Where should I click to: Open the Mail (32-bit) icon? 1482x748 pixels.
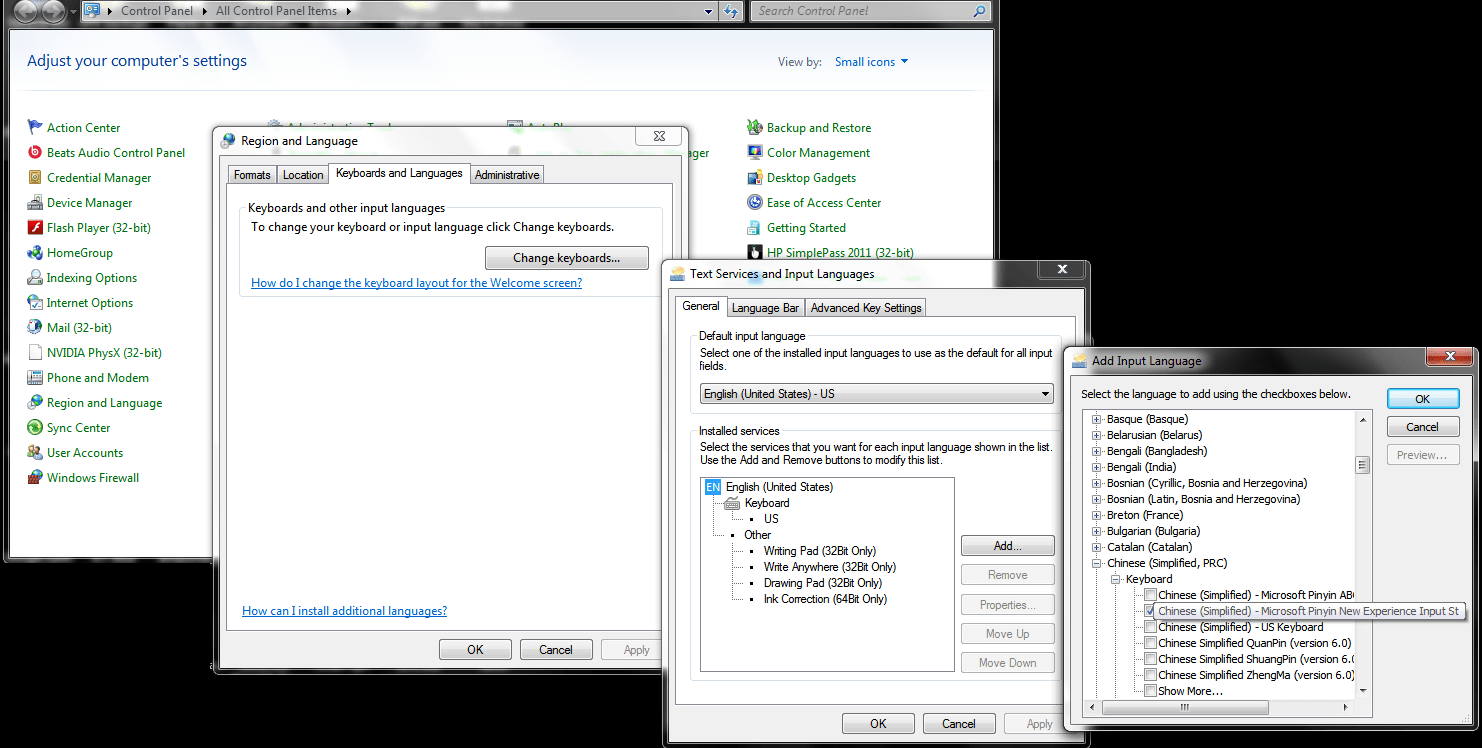[36, 328]
